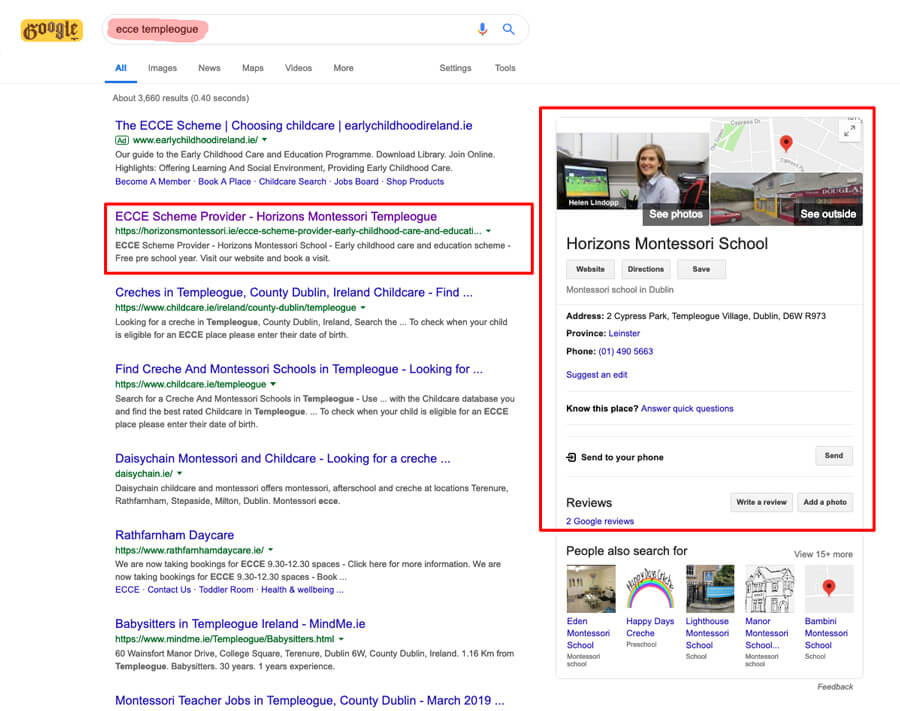The height and width of the screenshot is (711, 900).
Task: Click the 'Health & wellbeing' sitelink
Action: pos(302,589)
